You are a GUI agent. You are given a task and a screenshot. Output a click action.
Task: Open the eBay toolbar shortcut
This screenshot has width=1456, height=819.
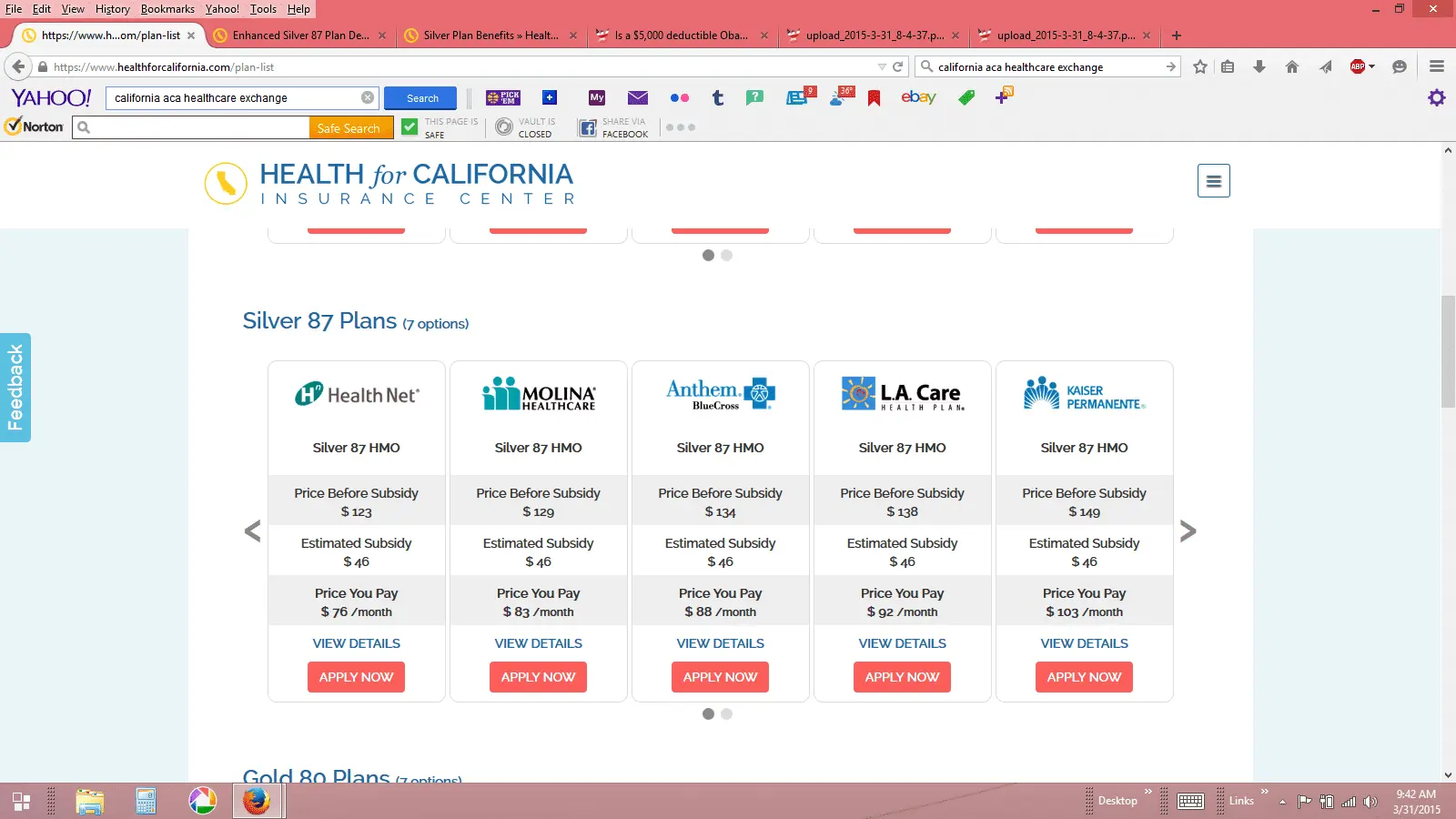click(918, 97)
